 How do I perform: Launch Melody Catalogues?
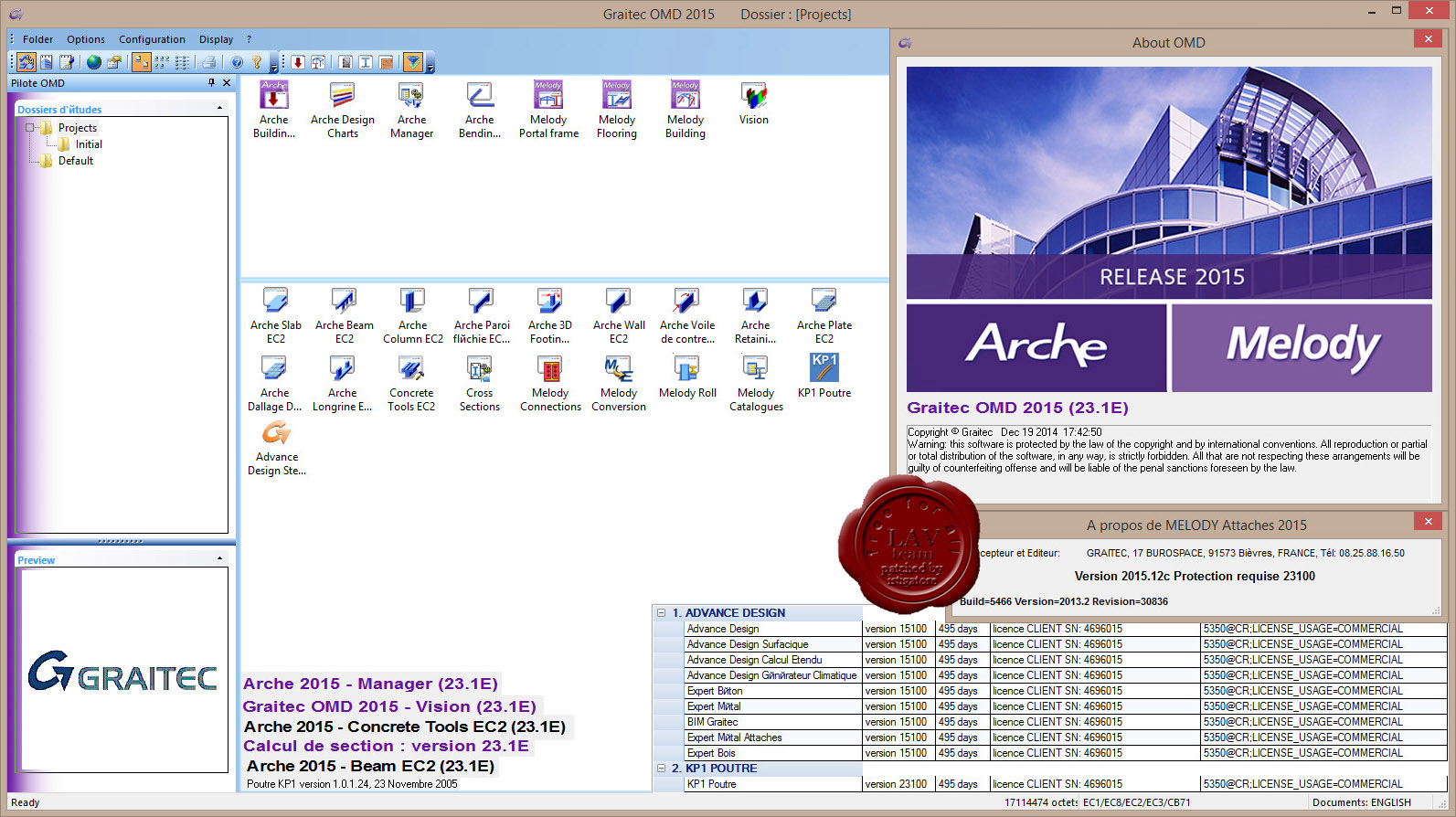pos(756,383)
